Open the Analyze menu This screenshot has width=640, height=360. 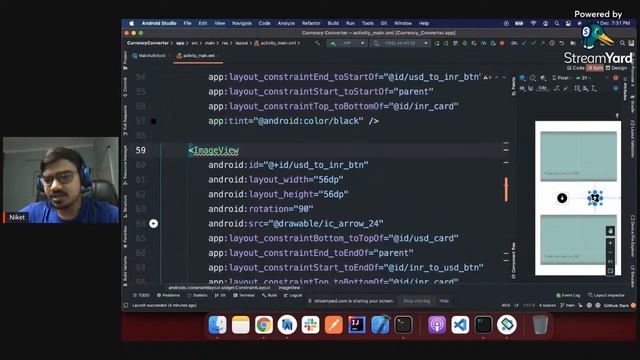click(286, 23)
